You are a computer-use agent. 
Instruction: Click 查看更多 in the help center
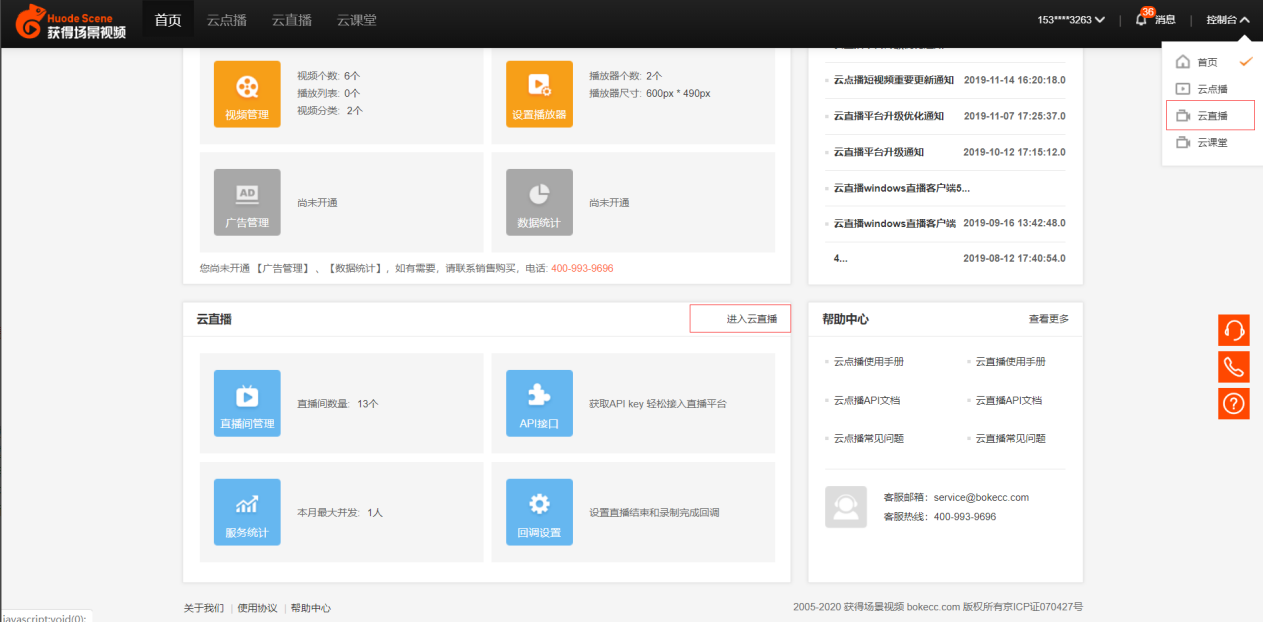click(x=1048, y=319)
